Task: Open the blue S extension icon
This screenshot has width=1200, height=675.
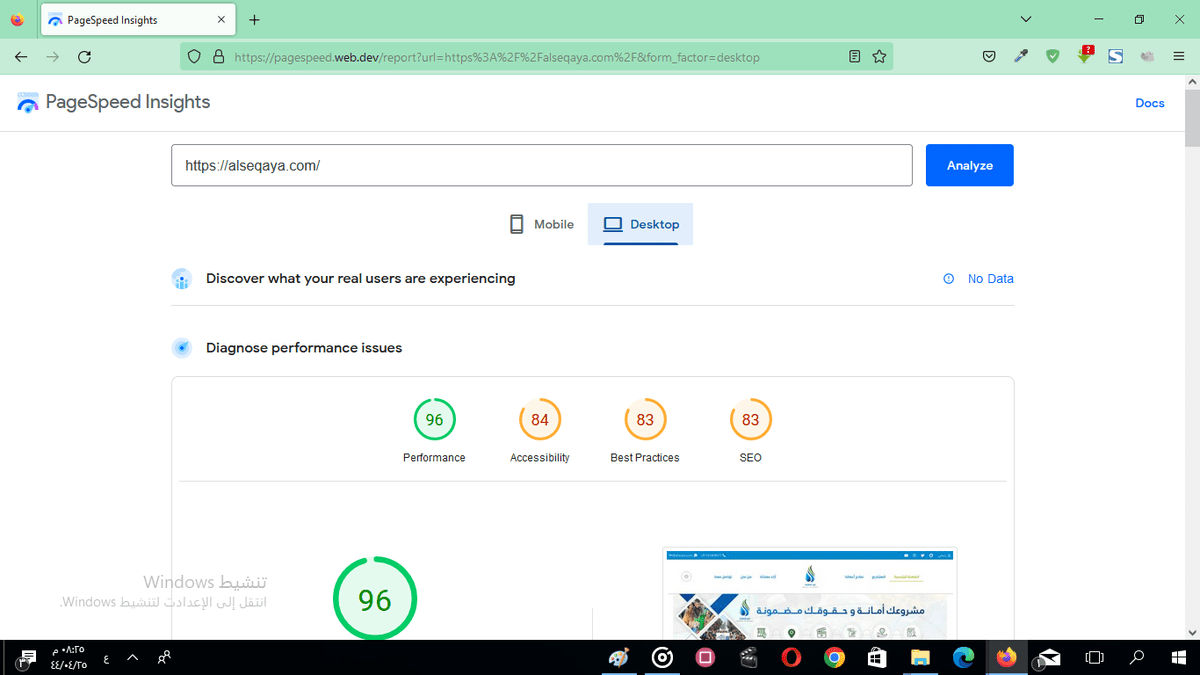Action: pos(1116,57)
